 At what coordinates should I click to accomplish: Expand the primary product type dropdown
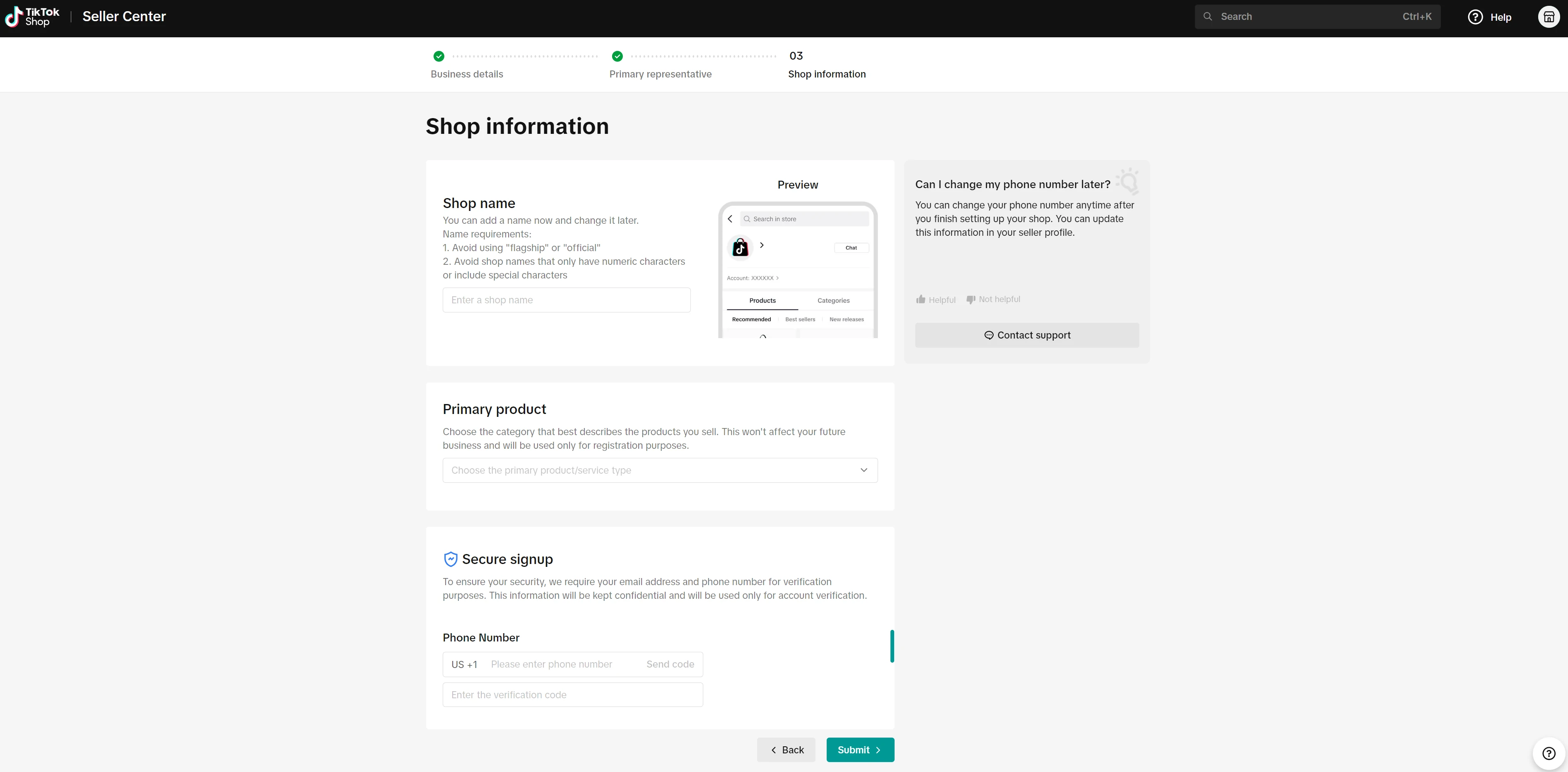coord(660,470)
